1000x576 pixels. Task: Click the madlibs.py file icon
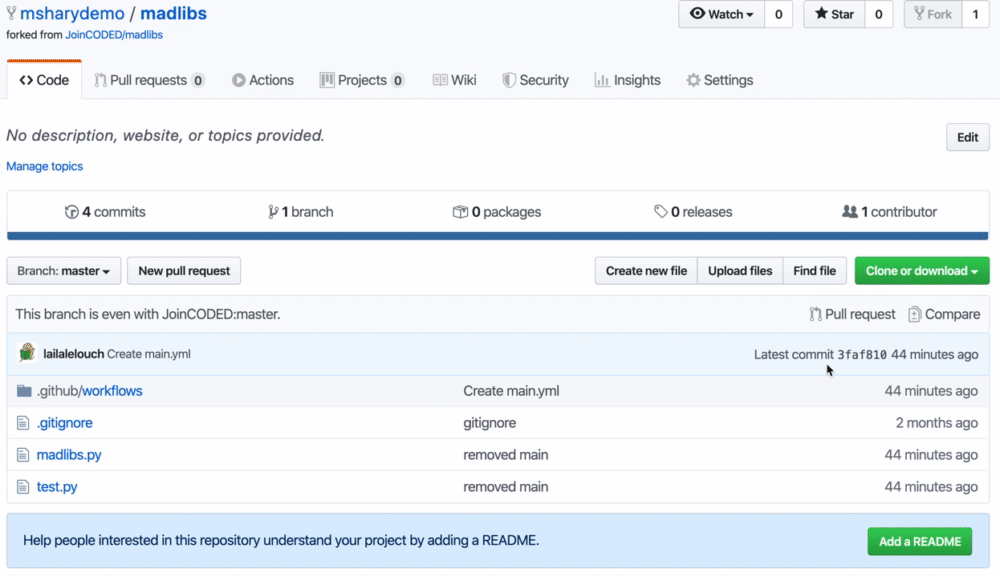tap(25, 455)
